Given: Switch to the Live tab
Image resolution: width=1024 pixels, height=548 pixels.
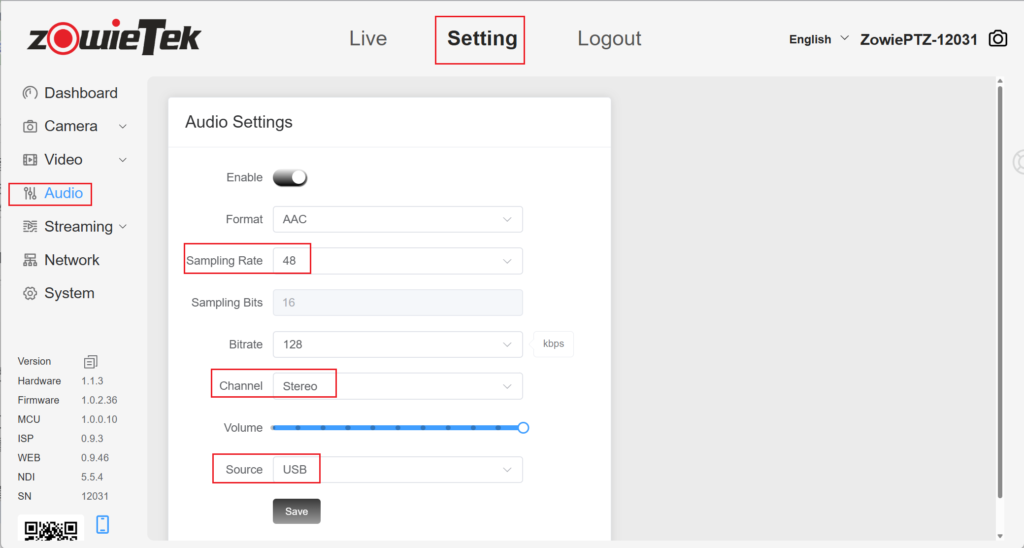Looking at the screenshot, I should click(367, 39).
